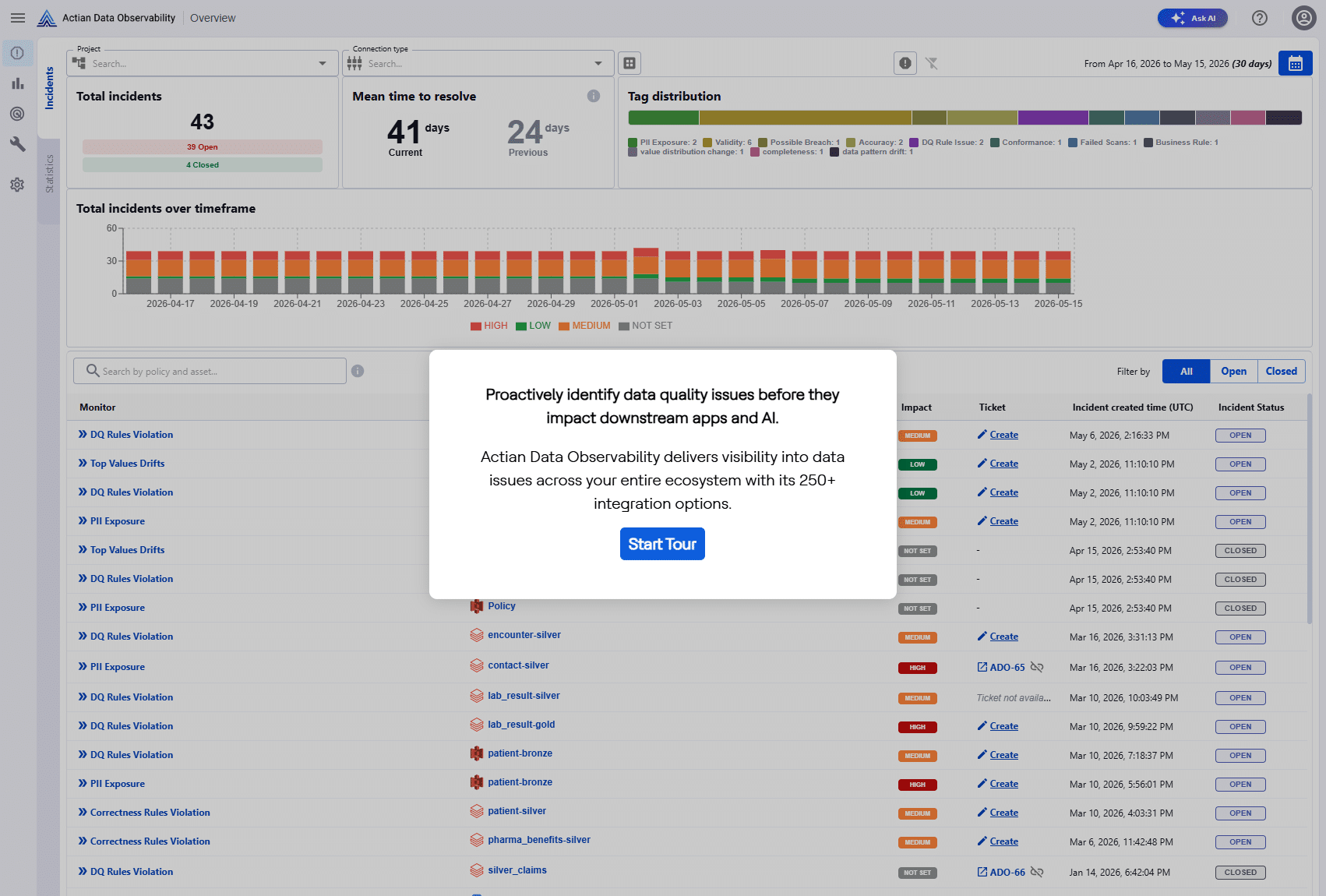This screenshot has height=896, width=1326.
Task: Expand the pharma_benefits-silver incident row
Action: coord(83,841)
